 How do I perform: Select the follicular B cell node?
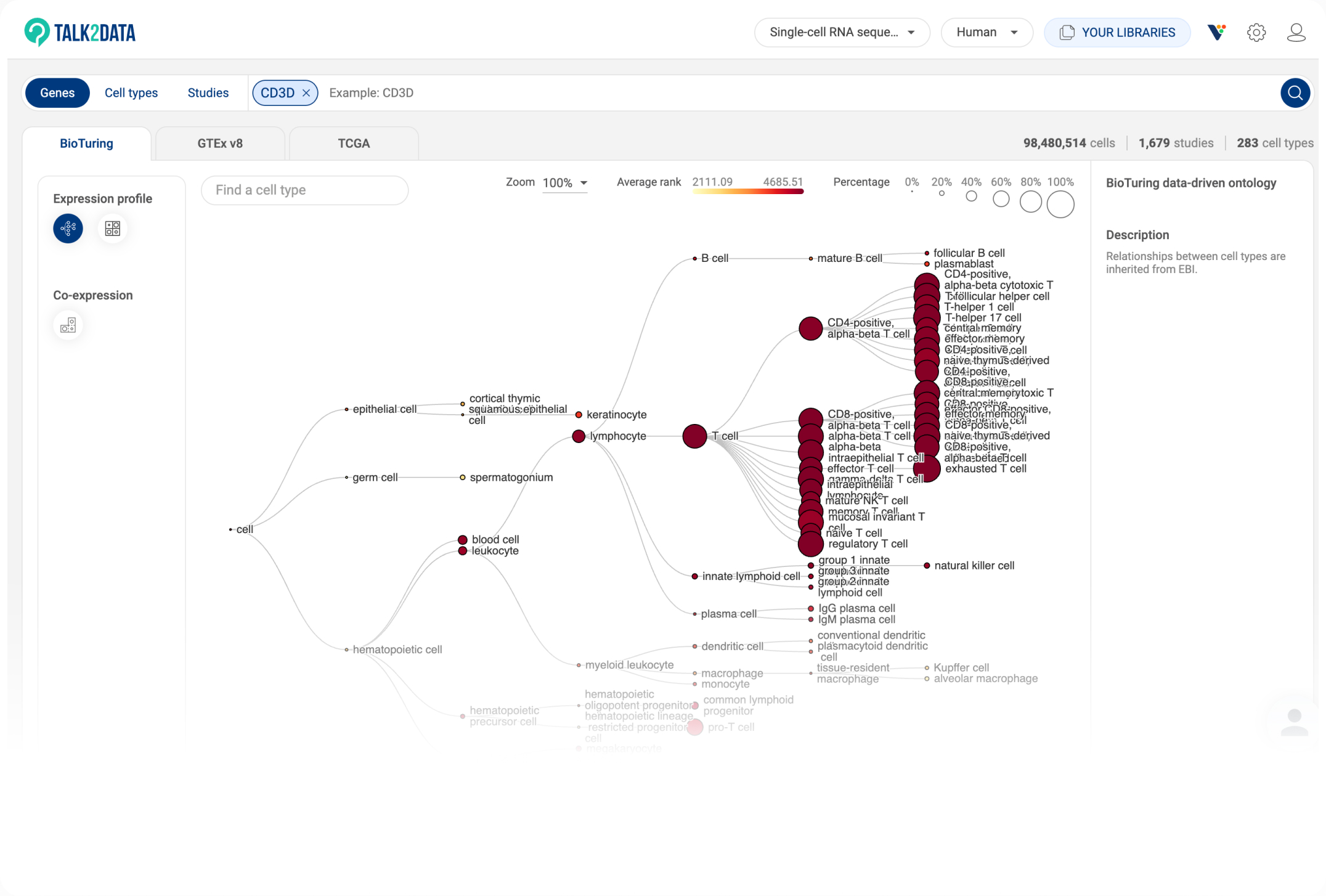(x=927, y=253)
